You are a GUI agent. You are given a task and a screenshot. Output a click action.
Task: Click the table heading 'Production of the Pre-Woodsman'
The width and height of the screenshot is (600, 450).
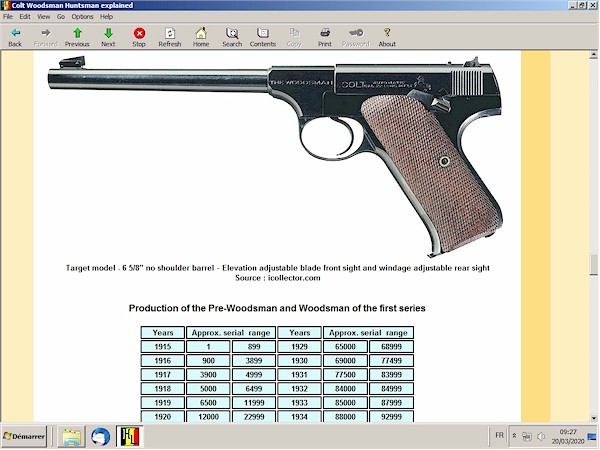277,308
